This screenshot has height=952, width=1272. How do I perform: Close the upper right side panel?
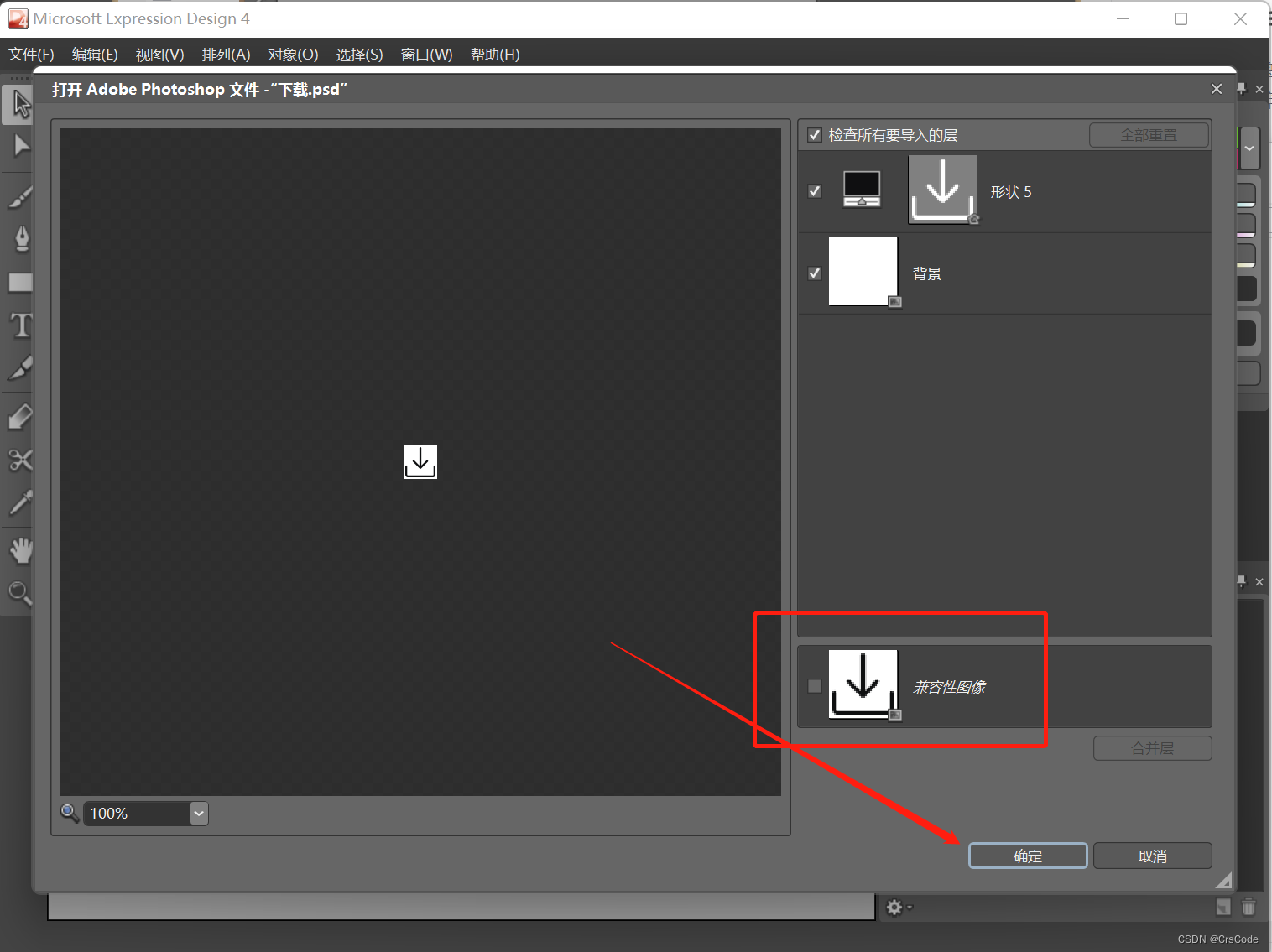(x=1259, y=89)
